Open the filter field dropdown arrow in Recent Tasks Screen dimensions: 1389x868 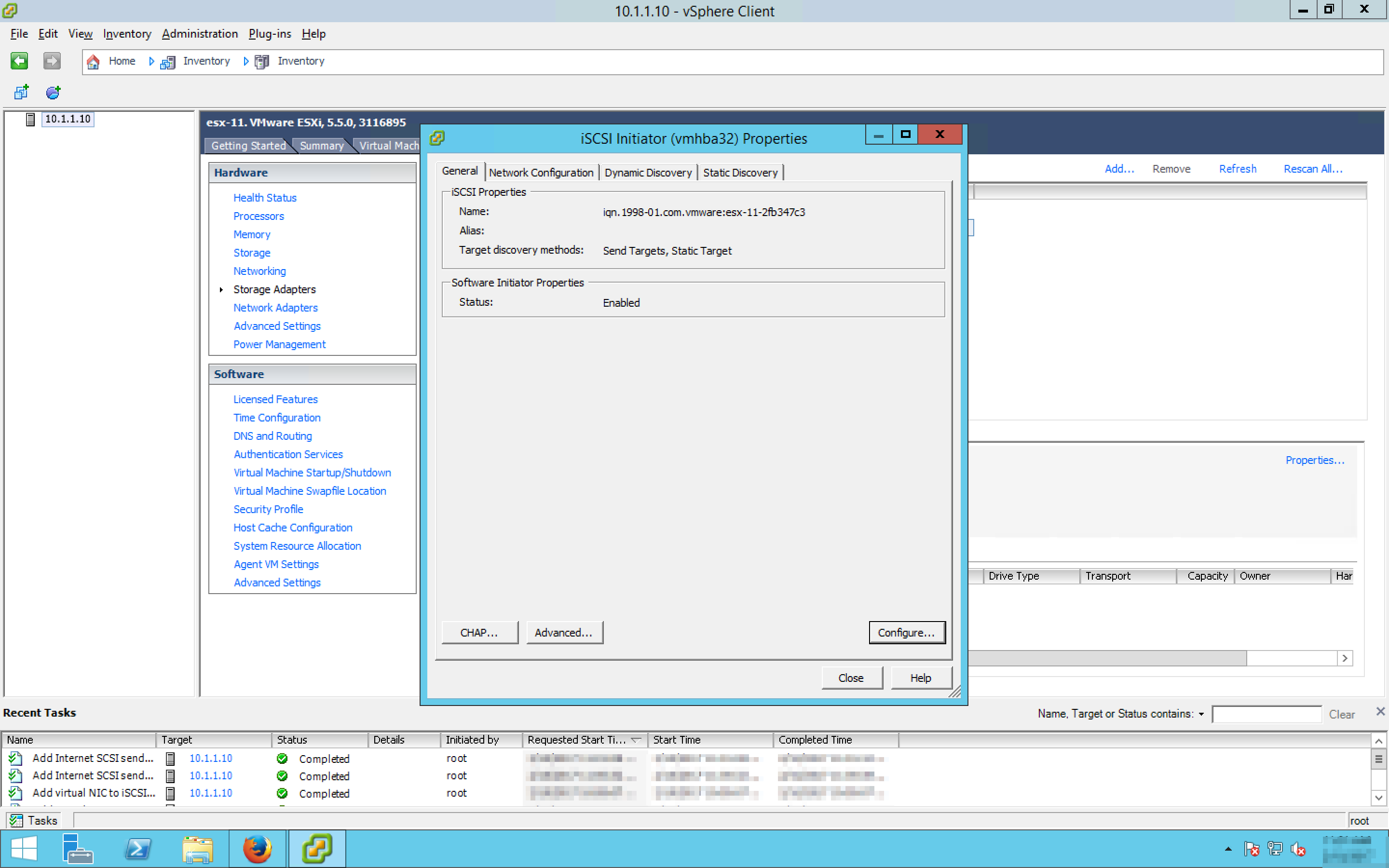(x=1201, y=714)
